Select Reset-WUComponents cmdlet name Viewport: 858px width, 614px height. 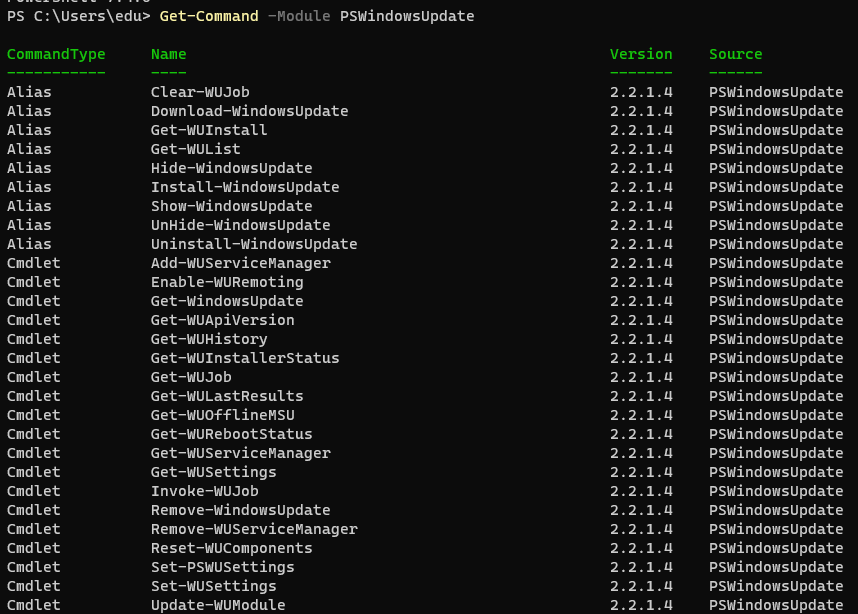pyautogui.click(x=231, y=548)
